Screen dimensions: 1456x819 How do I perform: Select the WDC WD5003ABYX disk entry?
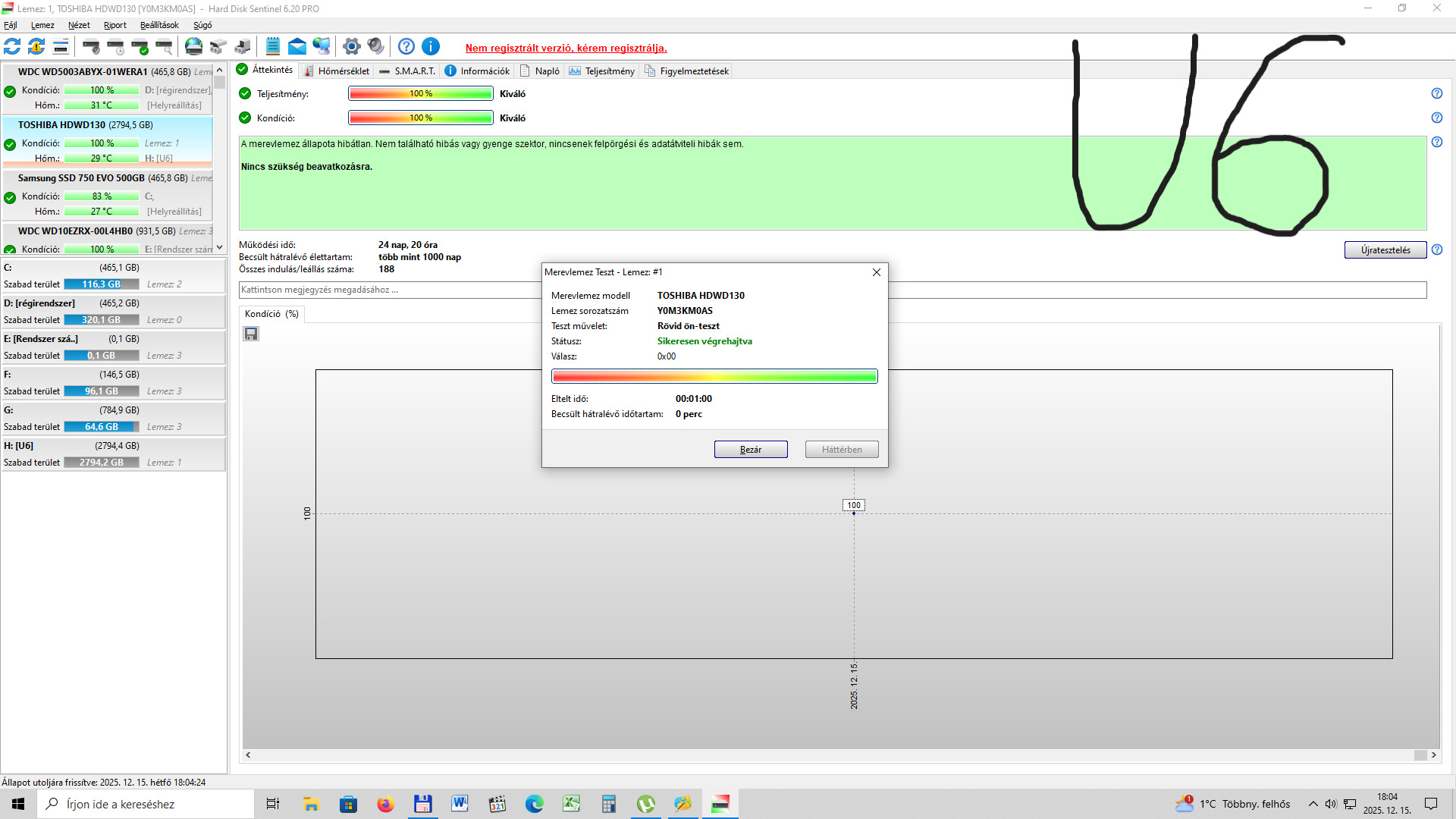pos(83,72)
